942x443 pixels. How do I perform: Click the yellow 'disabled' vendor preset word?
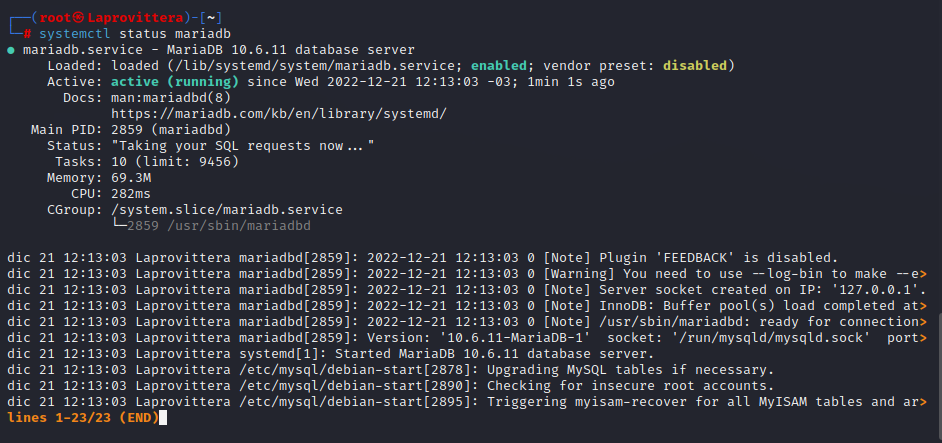coord(695,66)
